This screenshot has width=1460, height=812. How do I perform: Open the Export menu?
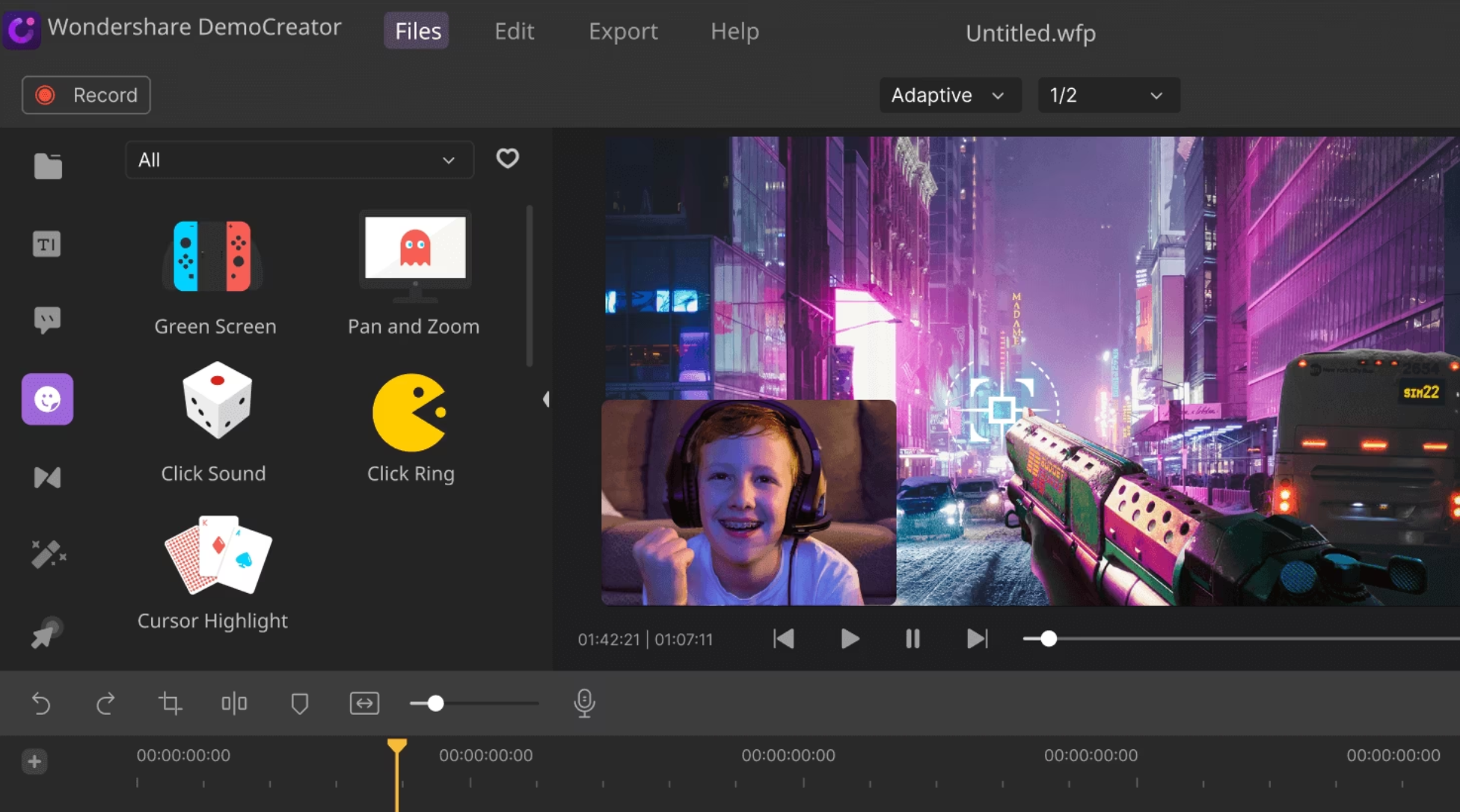[x=623, y=31]
